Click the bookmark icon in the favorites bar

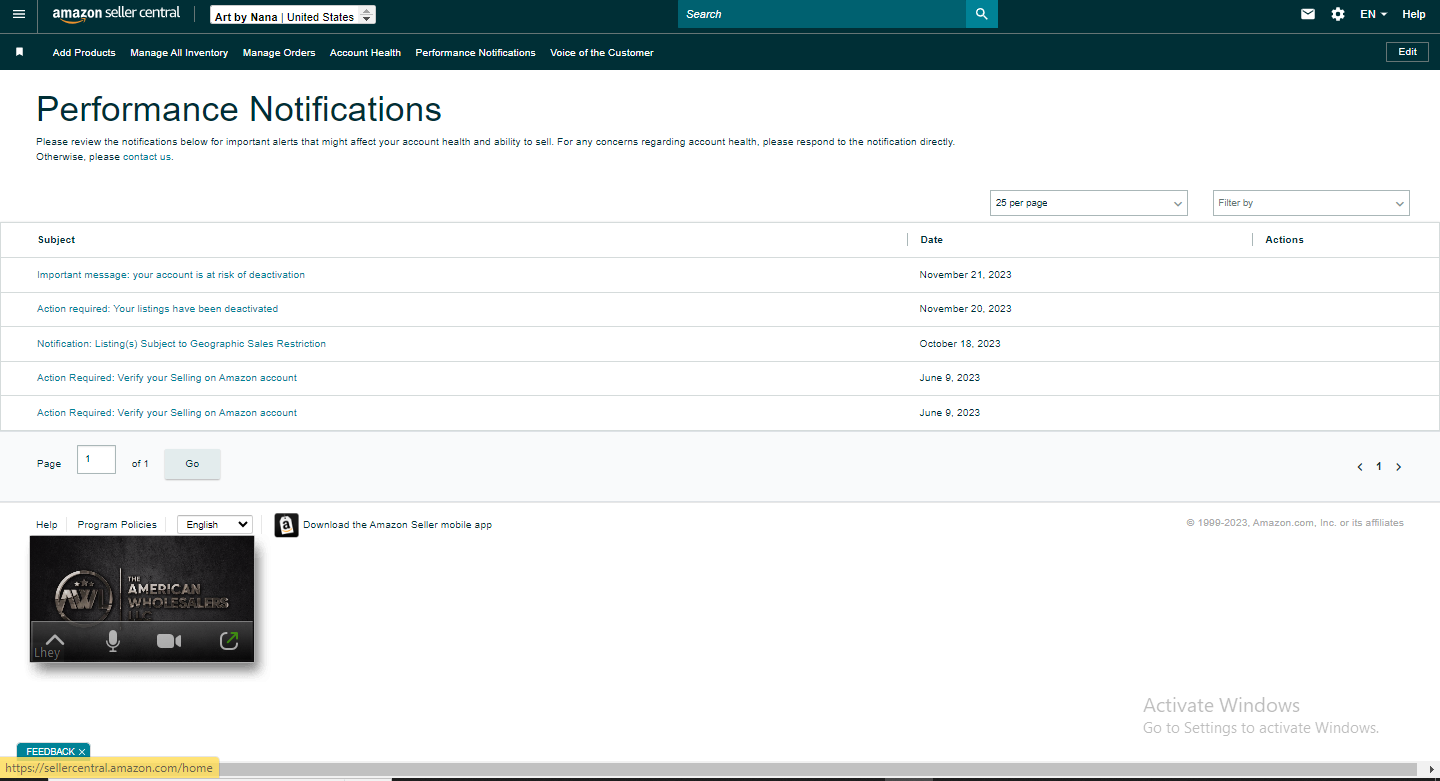click(x=19, y=52)
